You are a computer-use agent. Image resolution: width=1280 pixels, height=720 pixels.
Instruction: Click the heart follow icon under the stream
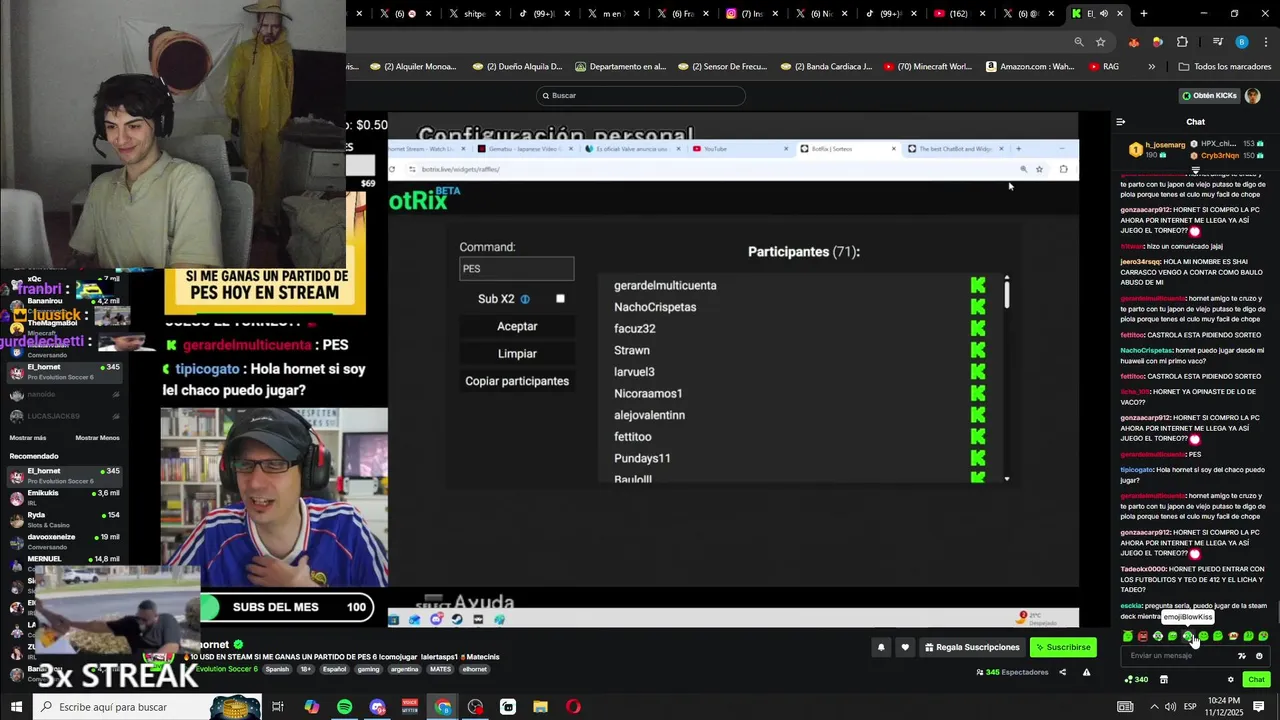pos(905,647)
